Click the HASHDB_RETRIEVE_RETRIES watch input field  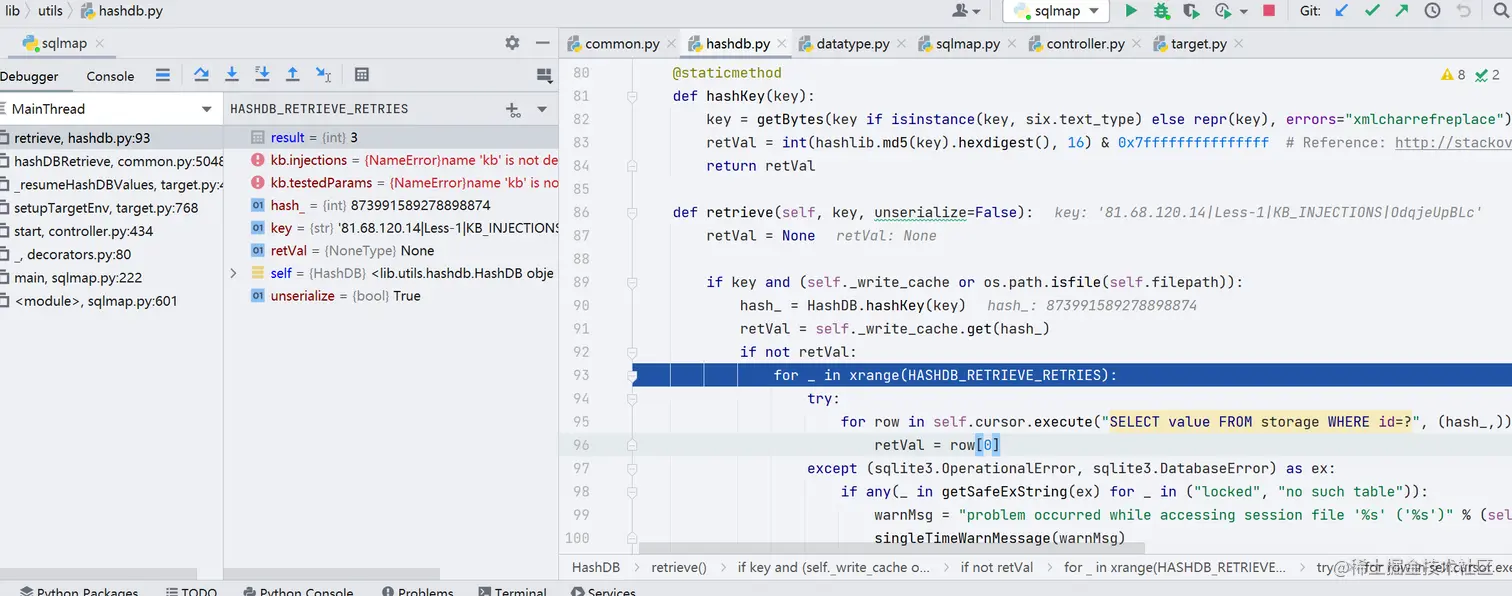pyautogui.click(x=360, y=109)
